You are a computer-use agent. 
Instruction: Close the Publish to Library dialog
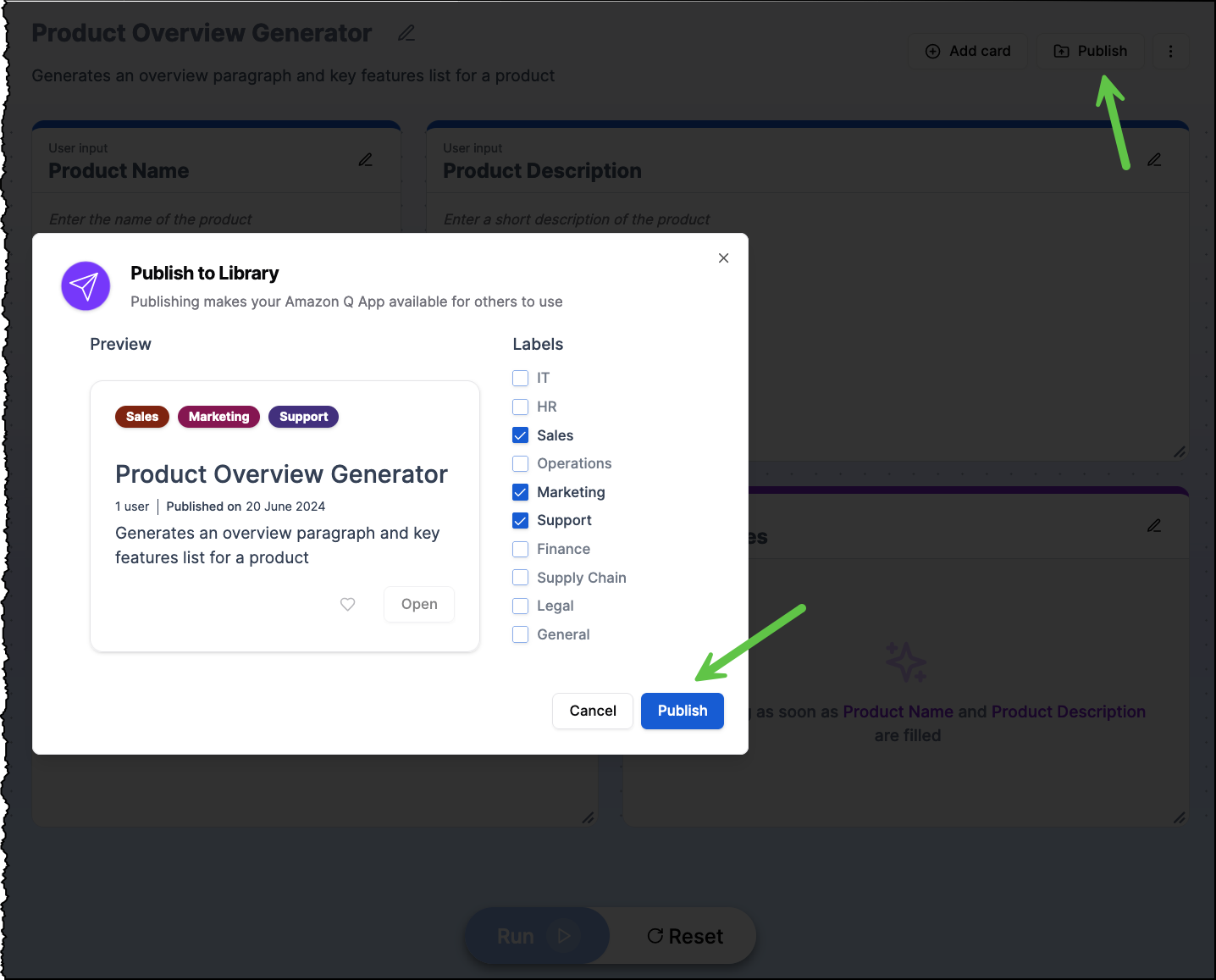coord(723,257)
